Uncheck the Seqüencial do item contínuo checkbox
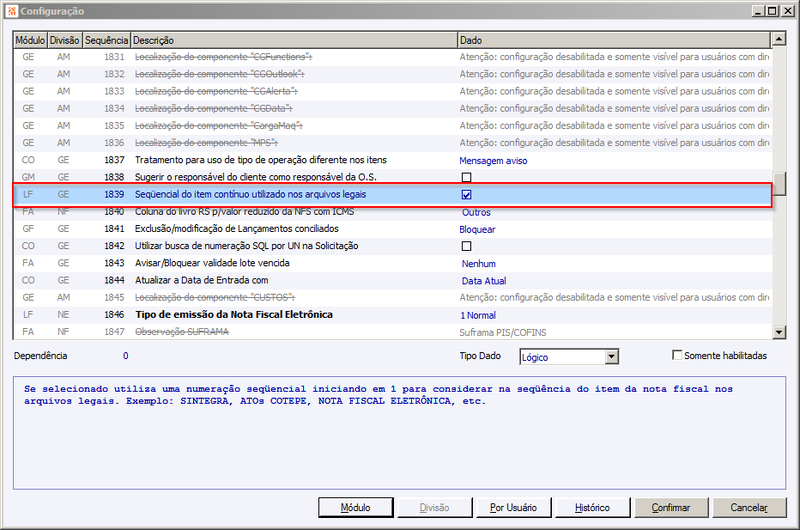 pyautogui.click(x=466, y=194)
